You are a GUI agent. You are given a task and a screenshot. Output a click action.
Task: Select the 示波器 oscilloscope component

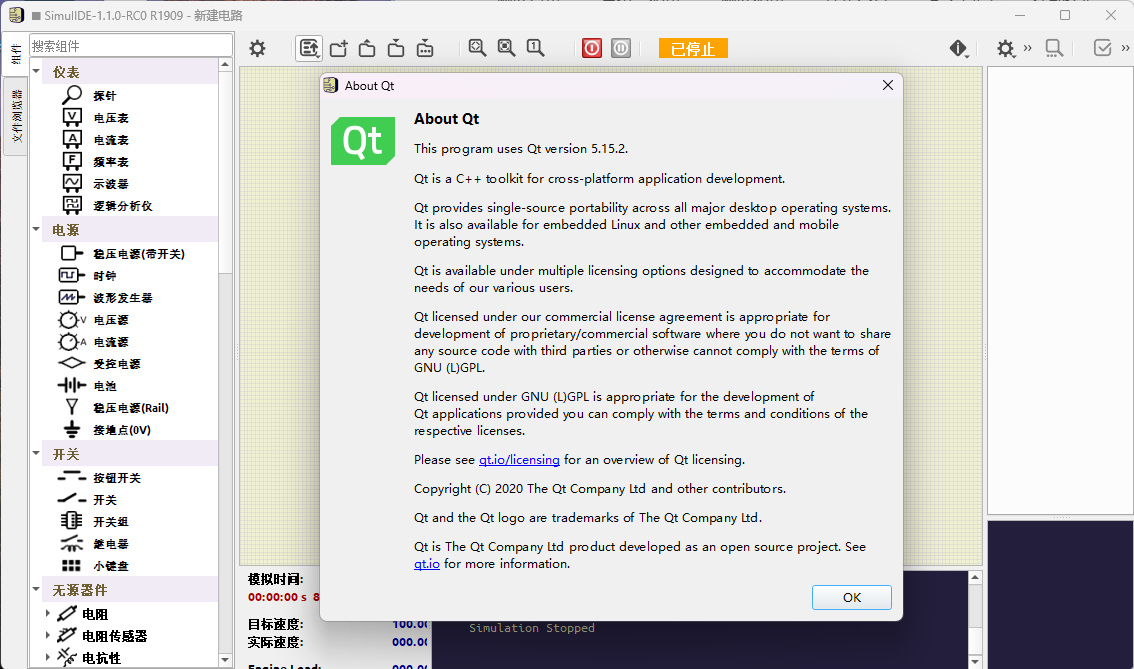pos(111,184)
